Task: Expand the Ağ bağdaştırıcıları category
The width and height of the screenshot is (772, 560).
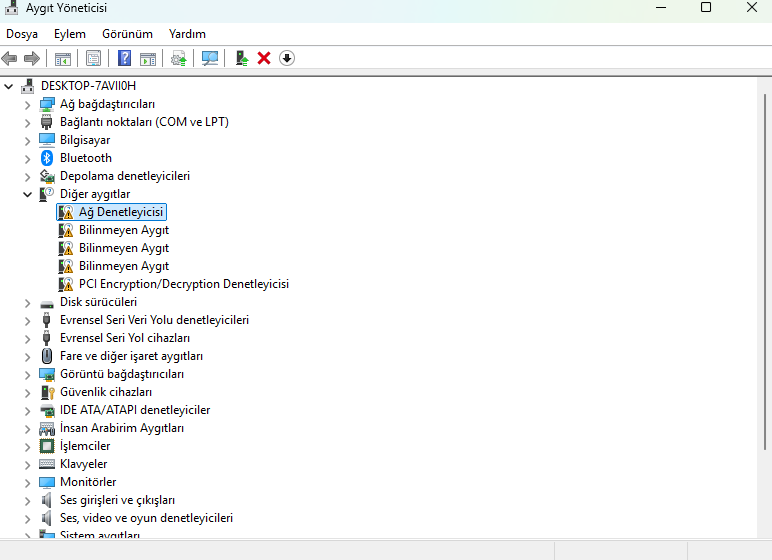Action: [x=28, y=105]
